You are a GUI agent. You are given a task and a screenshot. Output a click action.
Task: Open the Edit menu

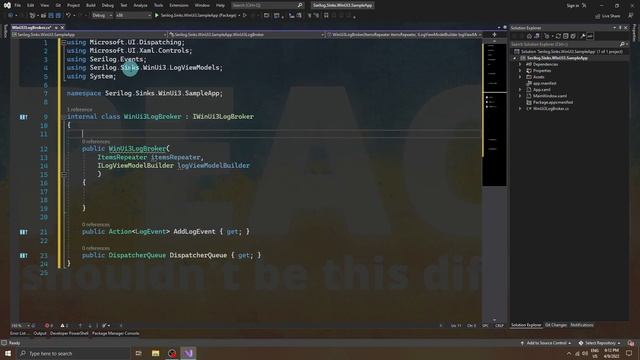point(31,5)
